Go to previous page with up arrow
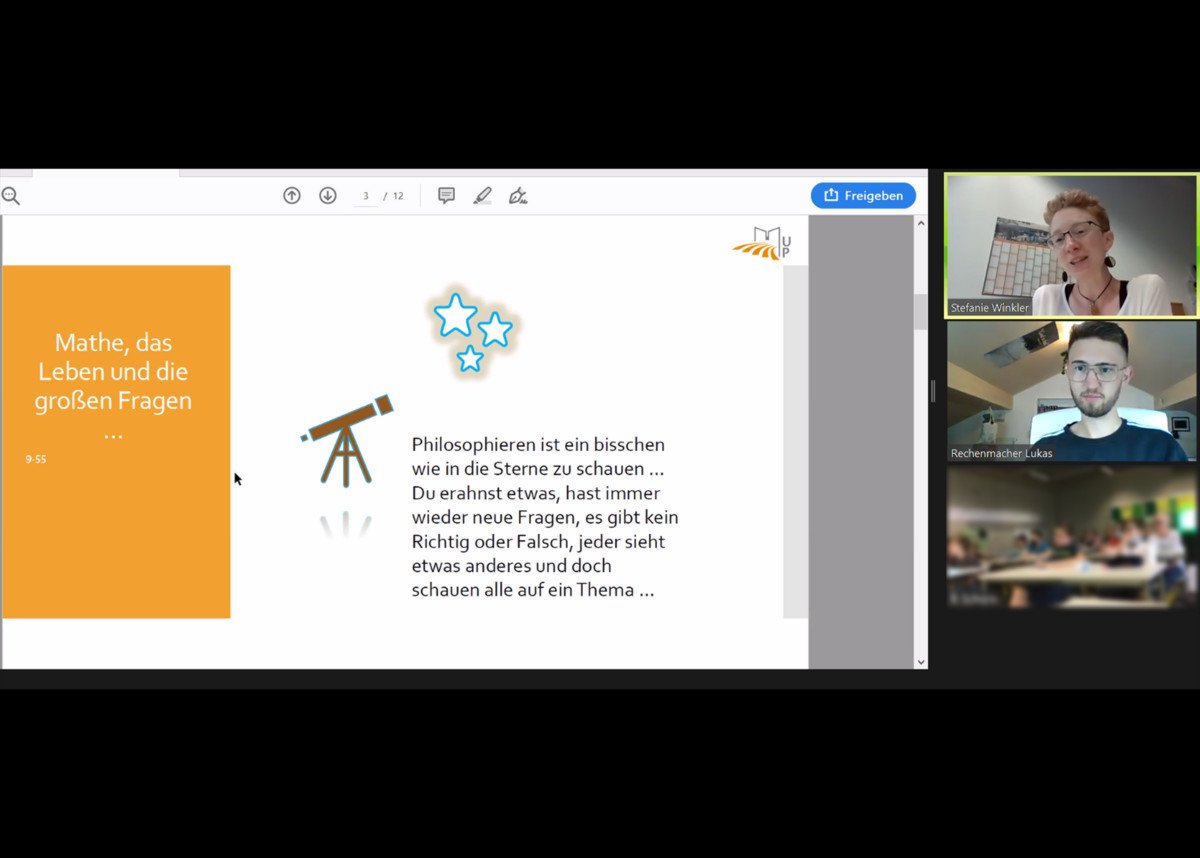The width and height of the screenshot is (1200, 858). click(x=292, y=196)
